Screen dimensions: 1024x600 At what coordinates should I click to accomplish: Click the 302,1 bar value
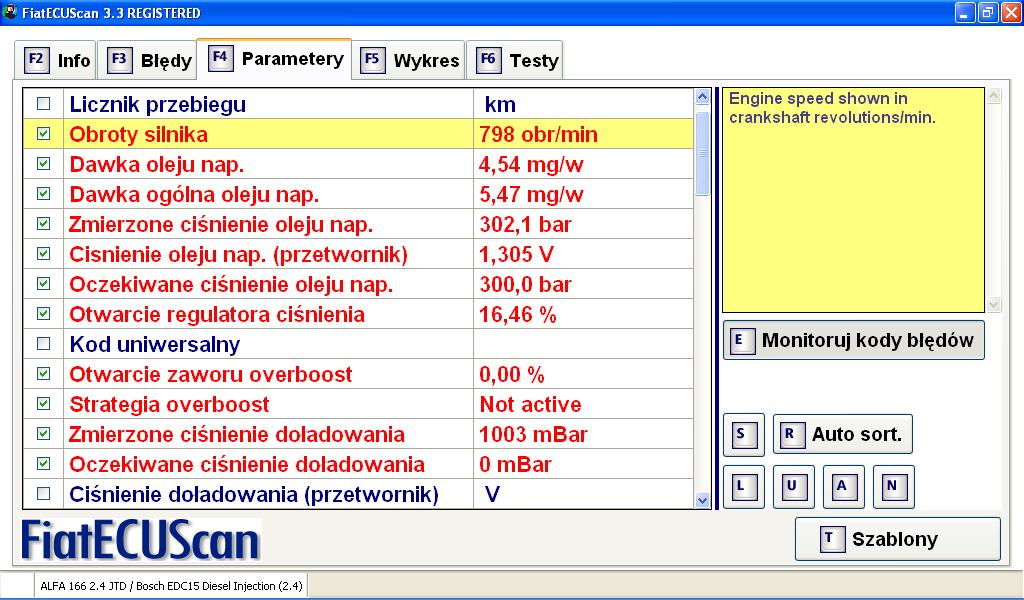(x=525, y=225)
